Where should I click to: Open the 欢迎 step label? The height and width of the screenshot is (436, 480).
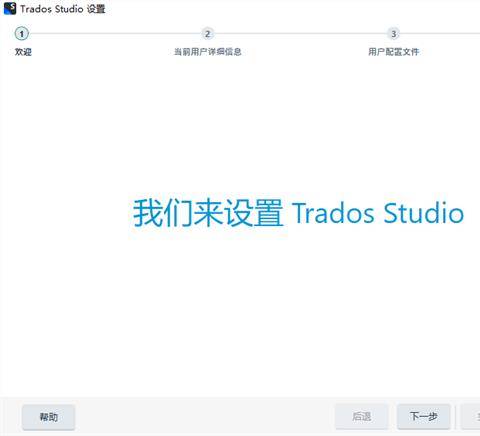pos(23,52)
